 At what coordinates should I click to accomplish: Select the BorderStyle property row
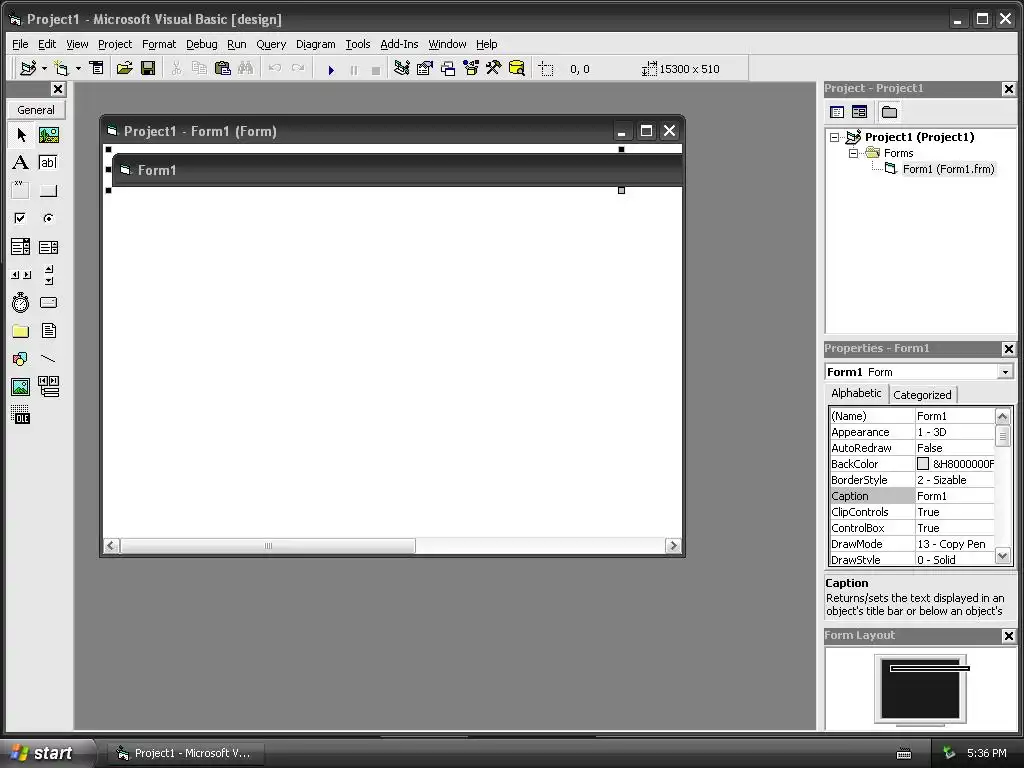coord(912,480)
